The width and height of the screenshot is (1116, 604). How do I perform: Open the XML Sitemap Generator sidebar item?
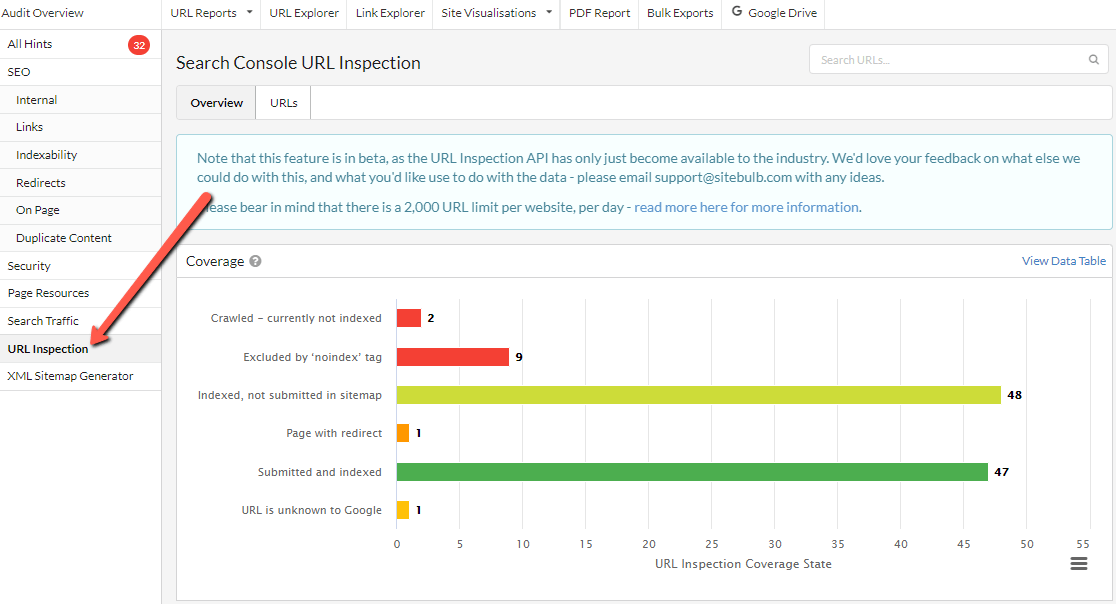tap(70, 376)
